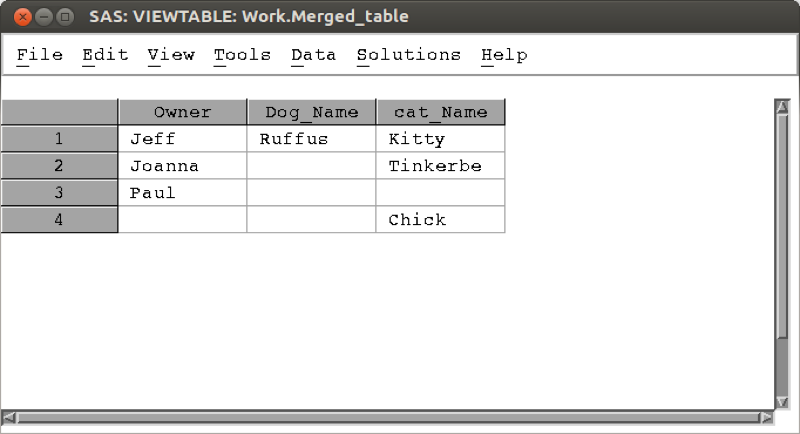Open the File menu
The image size is (800, 434).
(40, 55)
